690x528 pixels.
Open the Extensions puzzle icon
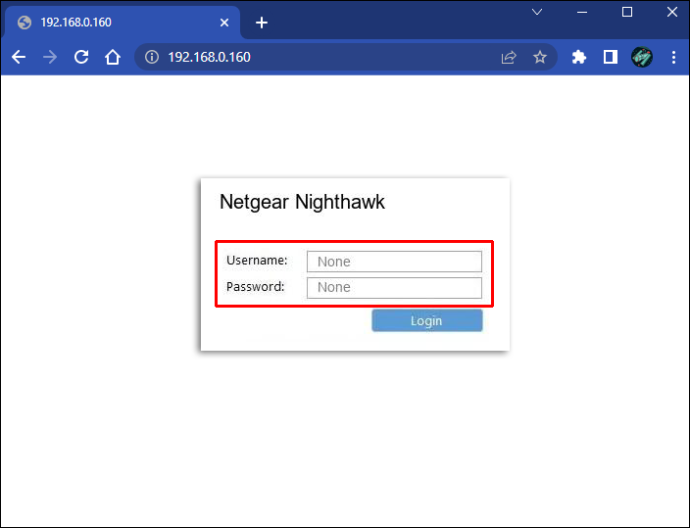point(579,57)
